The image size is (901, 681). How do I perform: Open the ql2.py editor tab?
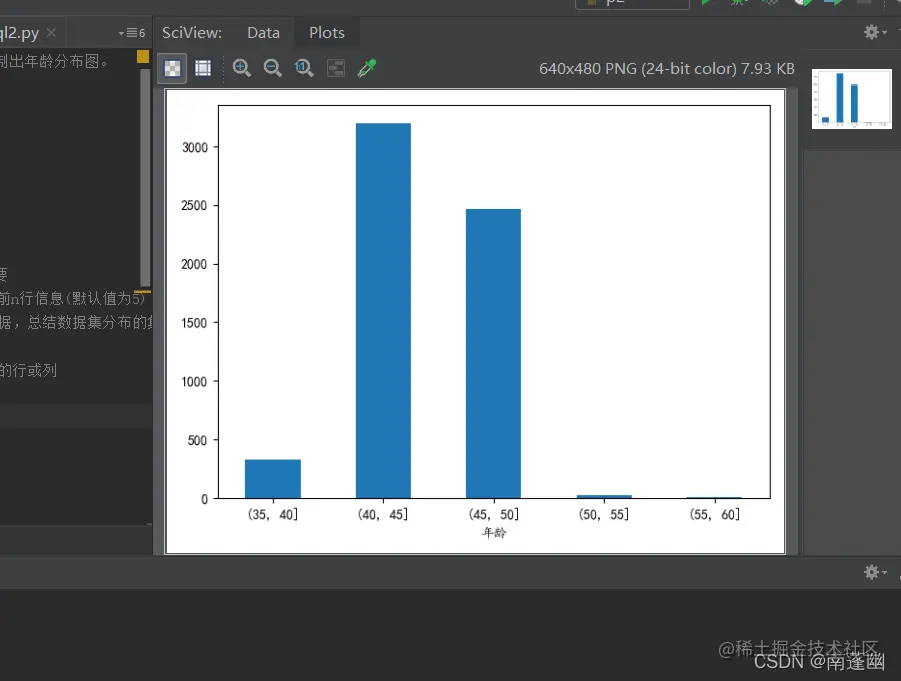click(x=19, y=33)
